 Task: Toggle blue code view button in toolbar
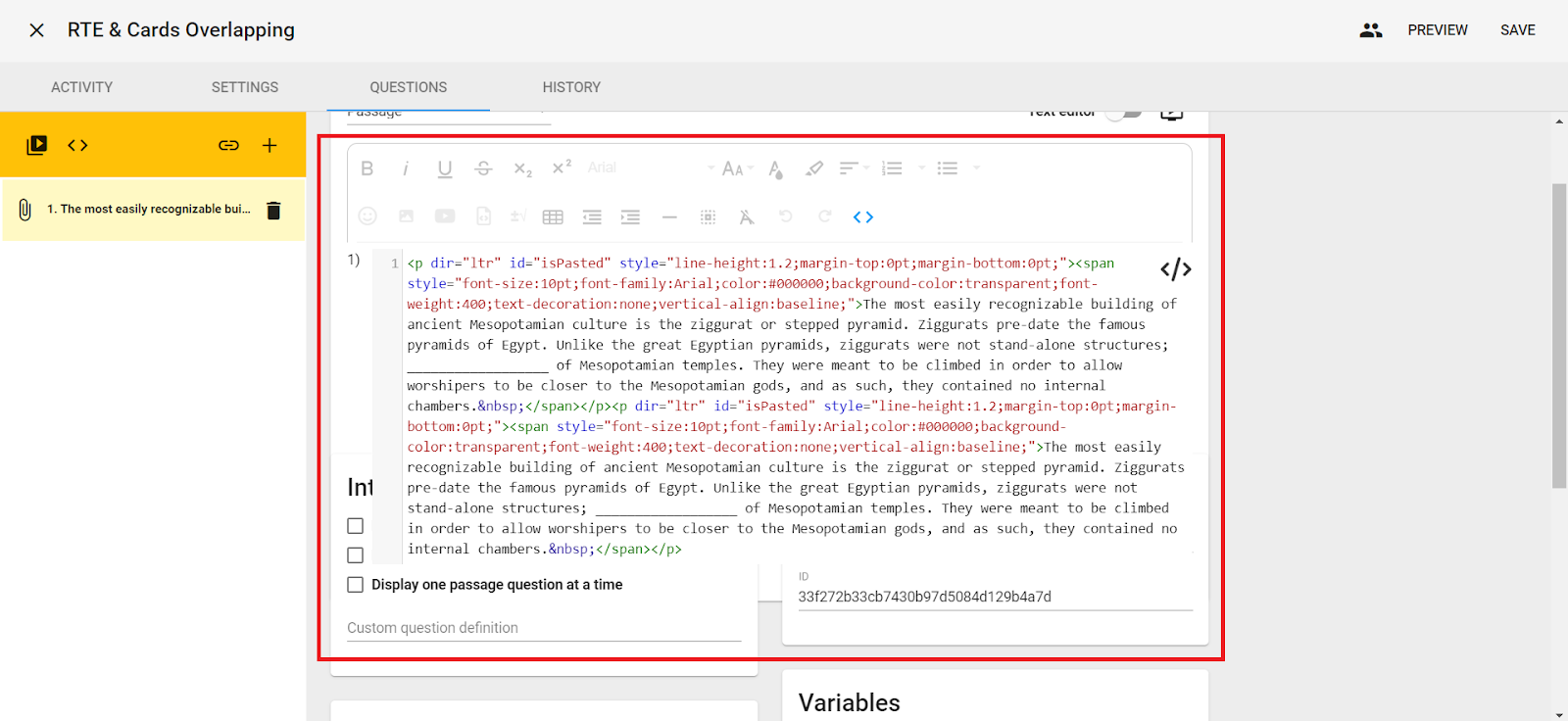tap(863, 217)
